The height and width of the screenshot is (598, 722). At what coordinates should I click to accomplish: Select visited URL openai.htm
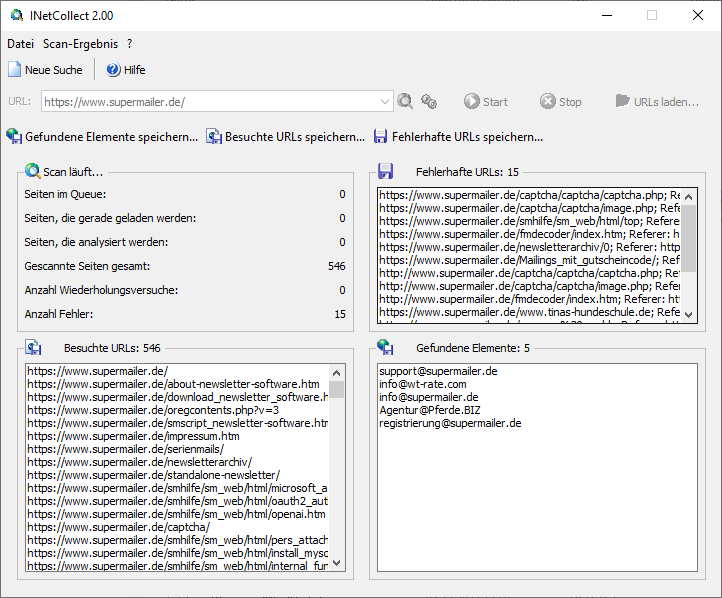tap(176, 514)
